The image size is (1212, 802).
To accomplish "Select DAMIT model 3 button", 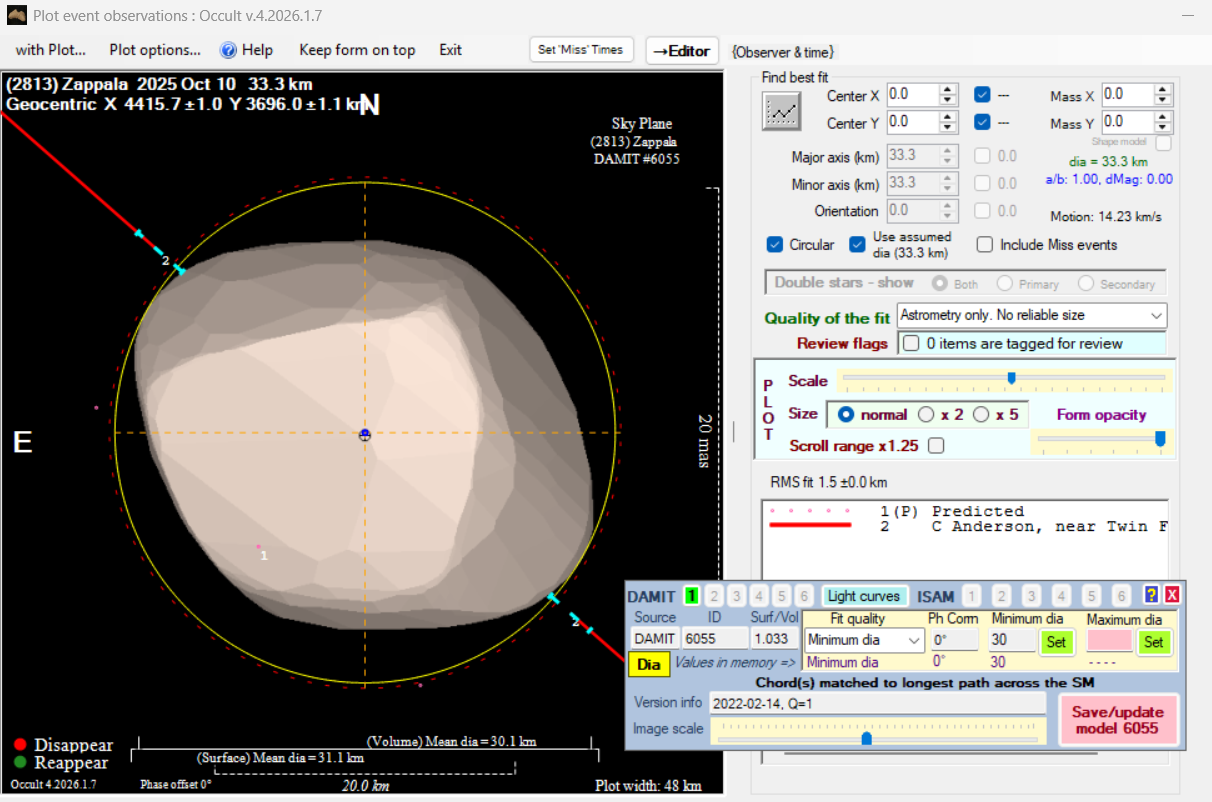I will coord(736,596).
